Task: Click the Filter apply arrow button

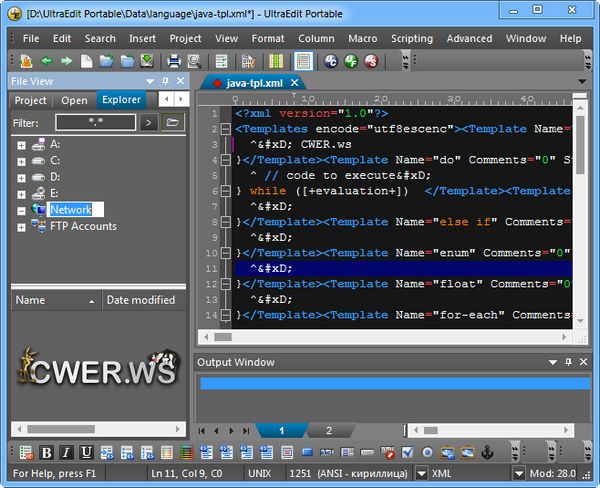Action: tap(148, 122)
